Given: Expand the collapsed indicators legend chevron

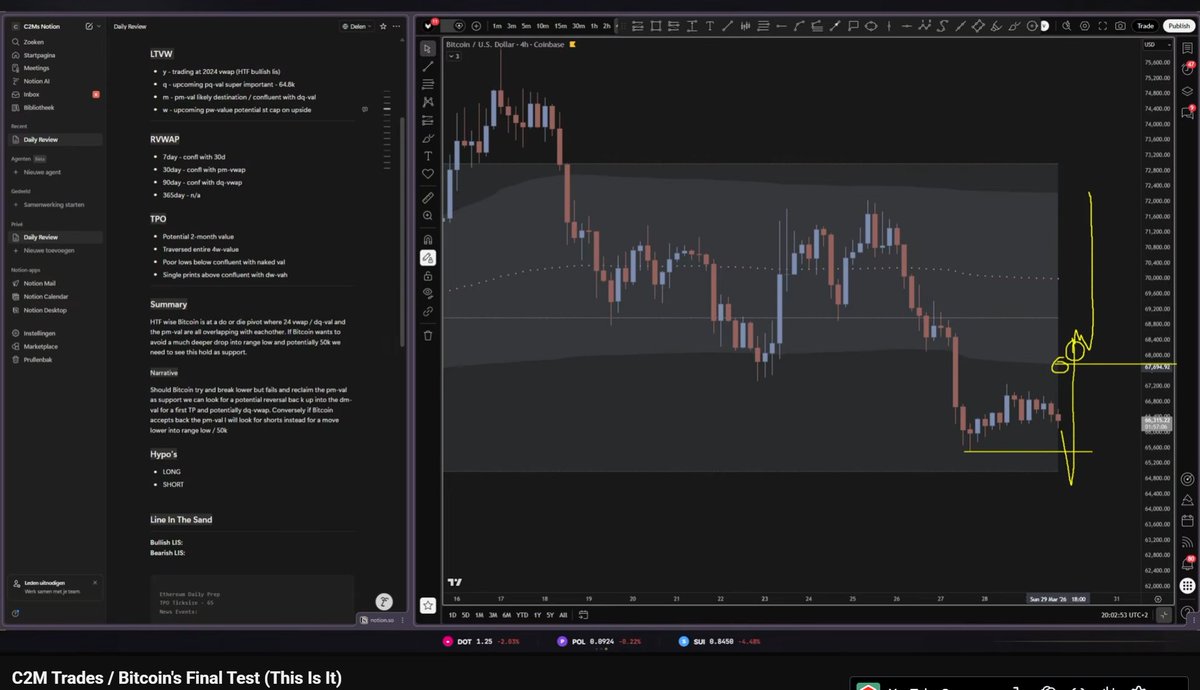Looking at the screenshot, I should [x=449, y=56].
